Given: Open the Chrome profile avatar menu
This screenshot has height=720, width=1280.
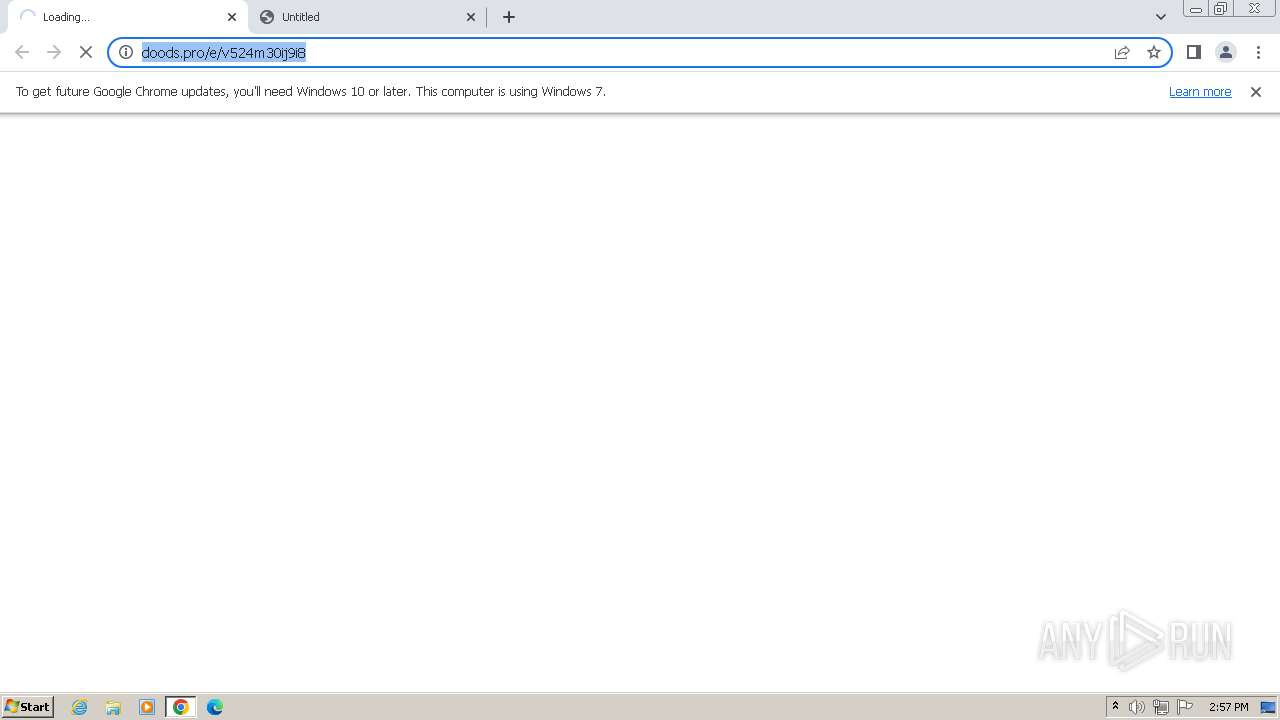Looking at the screenshot, I should tap(1226, 52).
